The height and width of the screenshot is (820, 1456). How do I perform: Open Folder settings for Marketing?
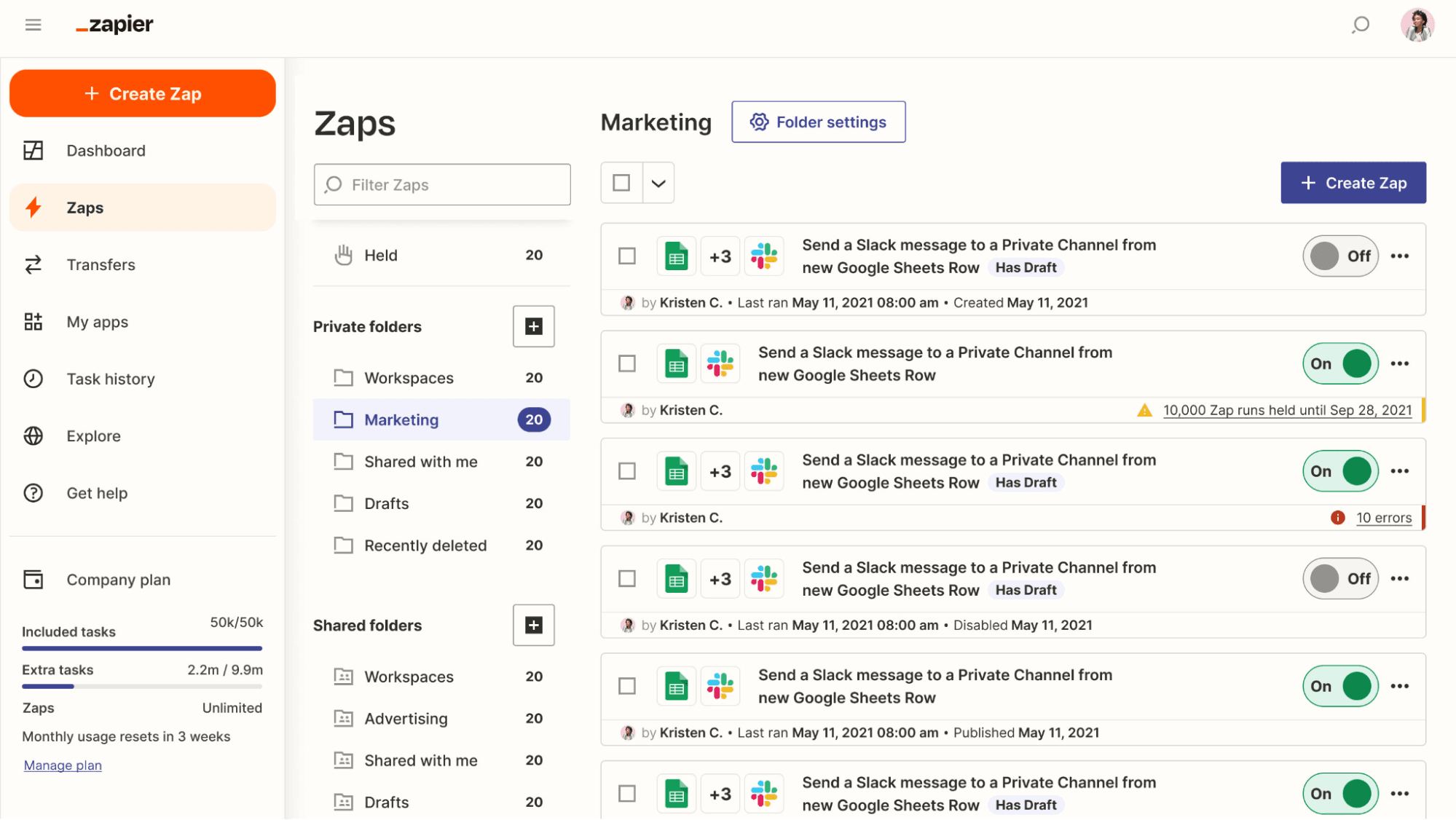[x=818, y=122]
